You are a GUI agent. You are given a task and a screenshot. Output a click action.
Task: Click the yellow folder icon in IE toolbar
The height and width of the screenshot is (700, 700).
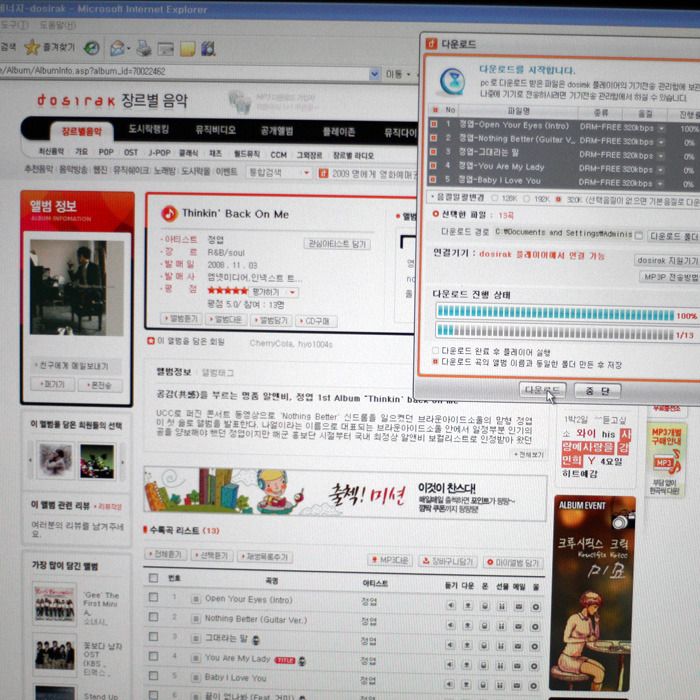[188, 49]
